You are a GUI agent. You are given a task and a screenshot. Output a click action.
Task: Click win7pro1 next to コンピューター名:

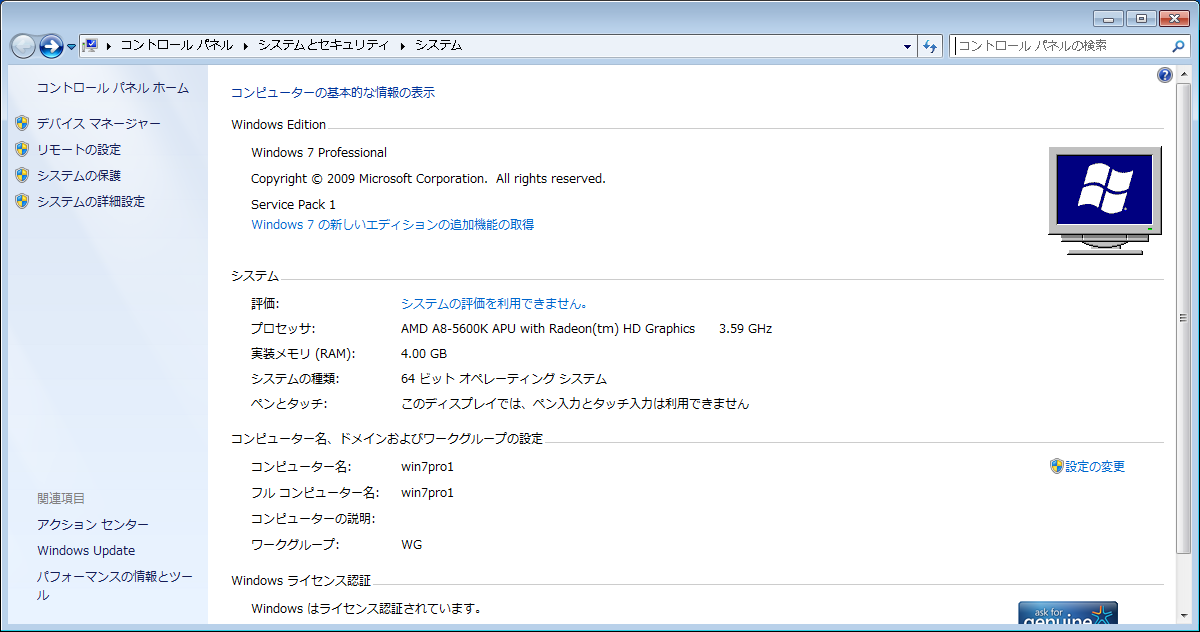(x=427, y=467)
